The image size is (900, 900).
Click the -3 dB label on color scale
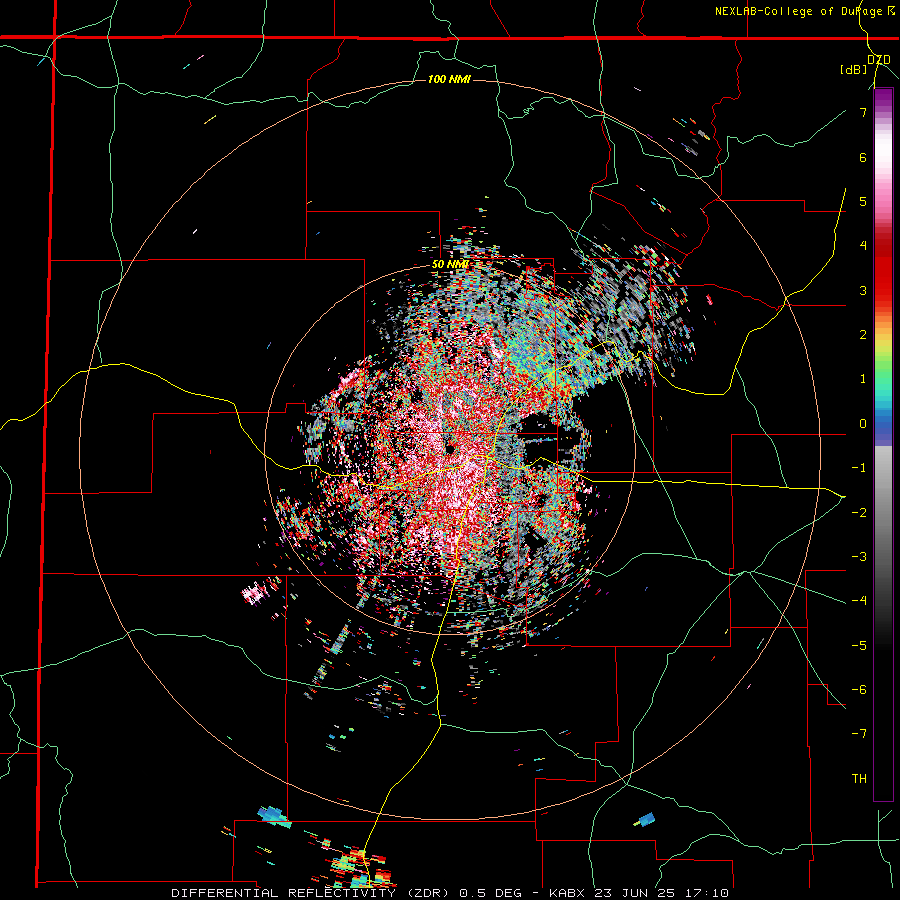point(859,557)
